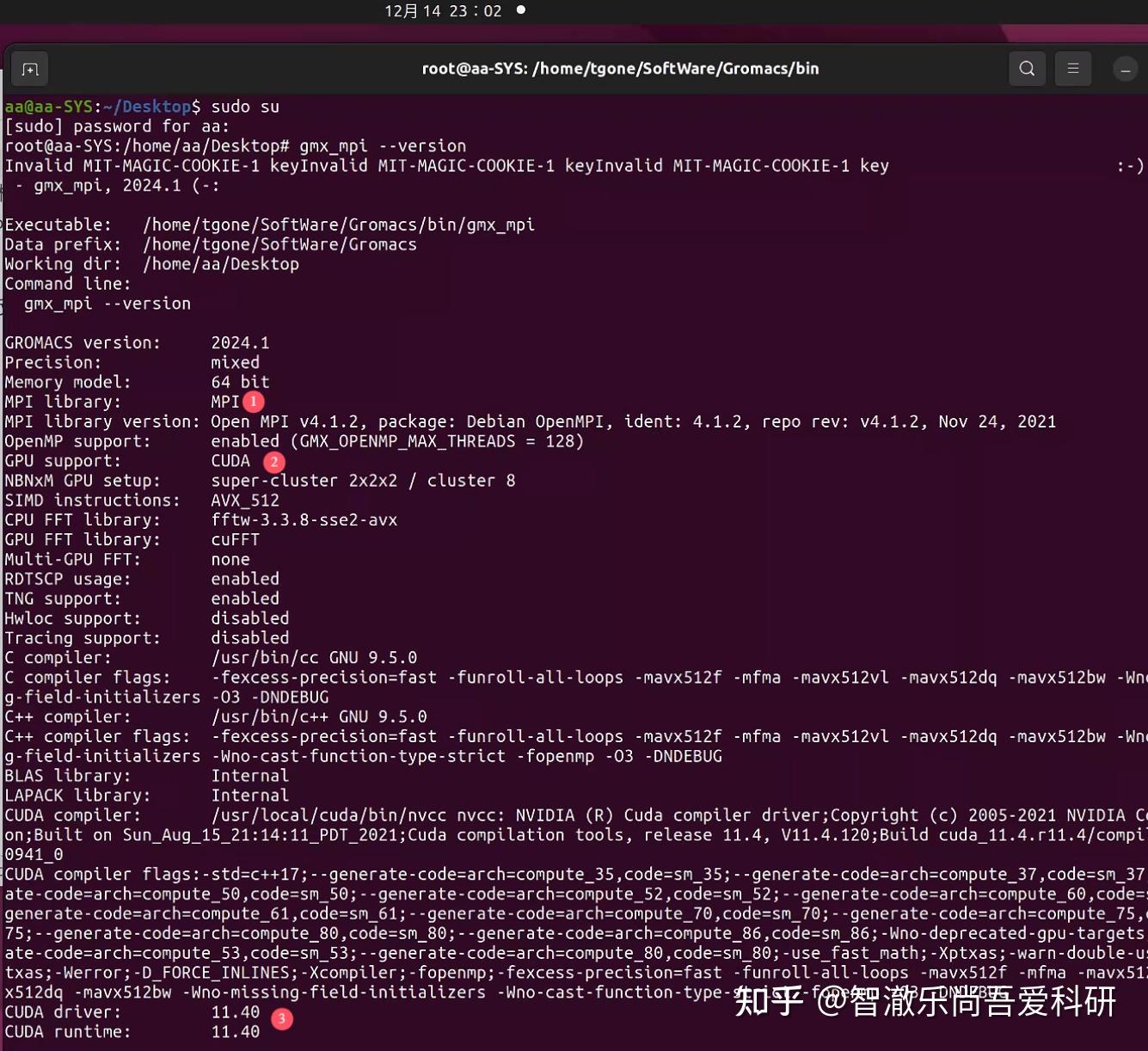Viewport: 1148px width, 1051px height.
Task: Click red annotation badge 2 beside CUDA GPU support
Action: 273,462
